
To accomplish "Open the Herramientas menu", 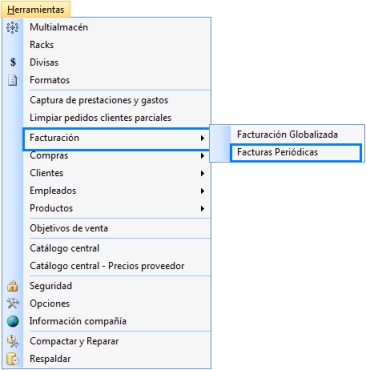I will 36,9.
